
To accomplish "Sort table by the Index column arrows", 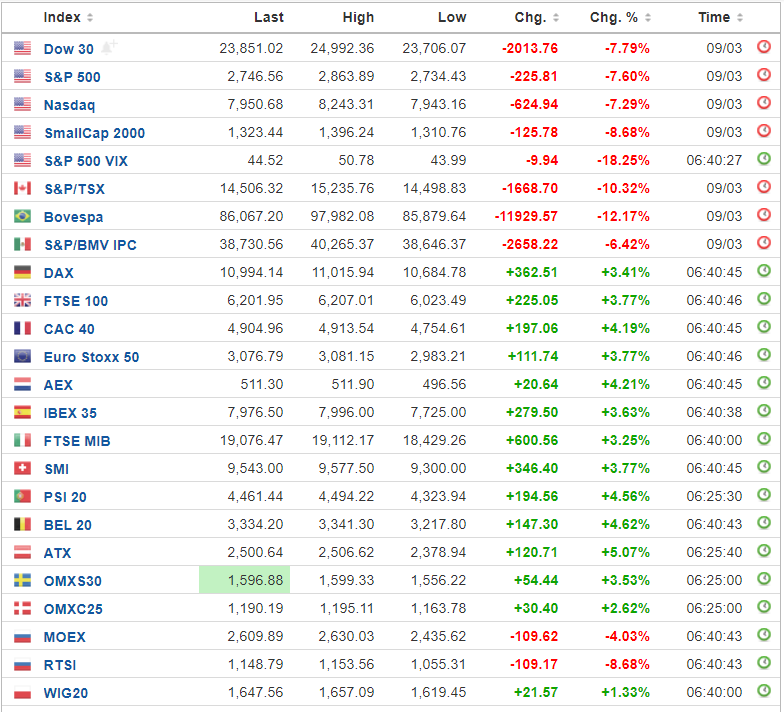I will [x=90, y=18].
